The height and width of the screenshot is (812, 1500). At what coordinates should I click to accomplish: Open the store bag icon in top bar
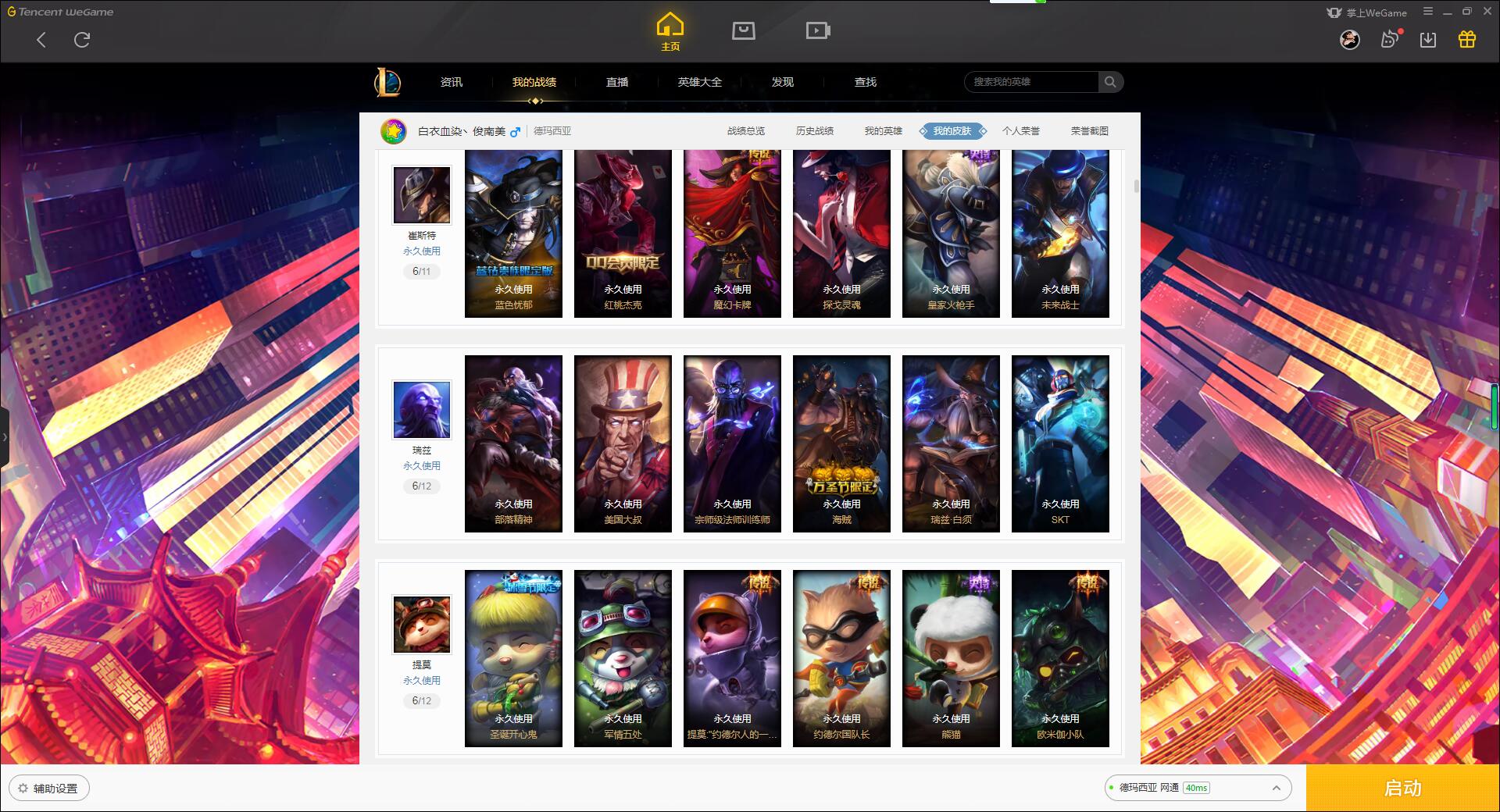click(x=744, y=30)
